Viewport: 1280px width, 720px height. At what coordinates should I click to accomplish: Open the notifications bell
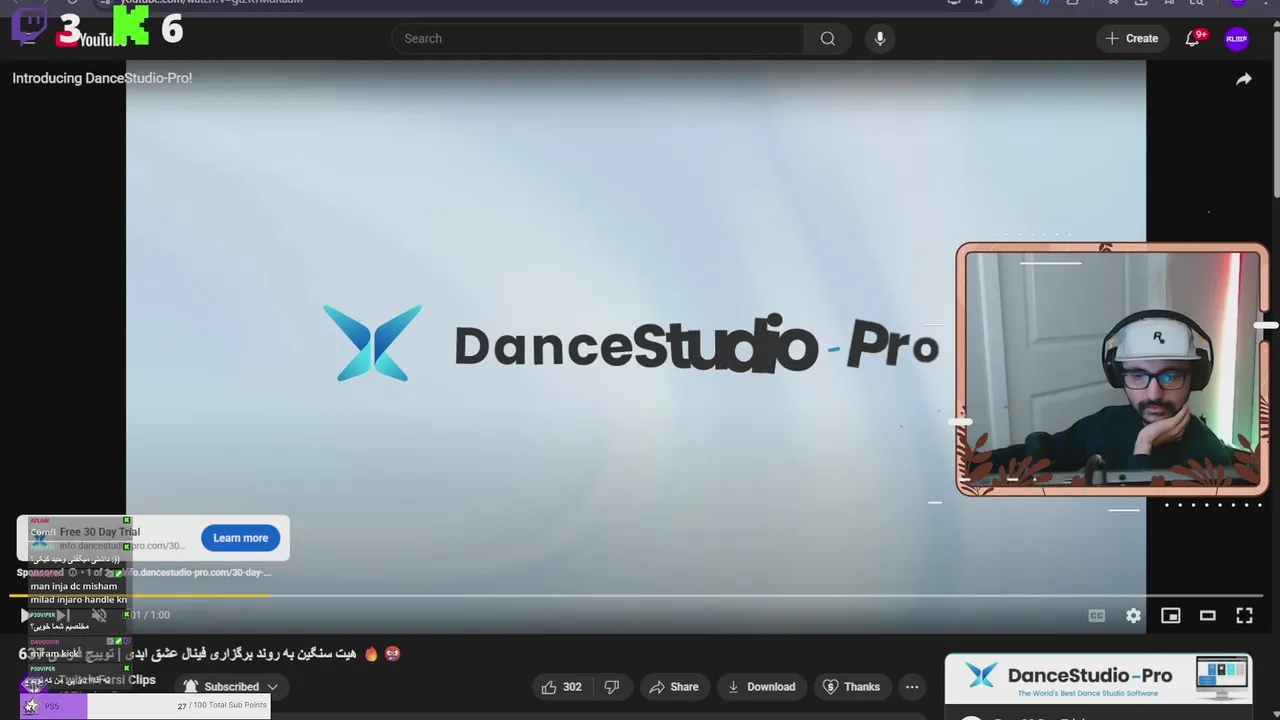tap(1192, 38)
